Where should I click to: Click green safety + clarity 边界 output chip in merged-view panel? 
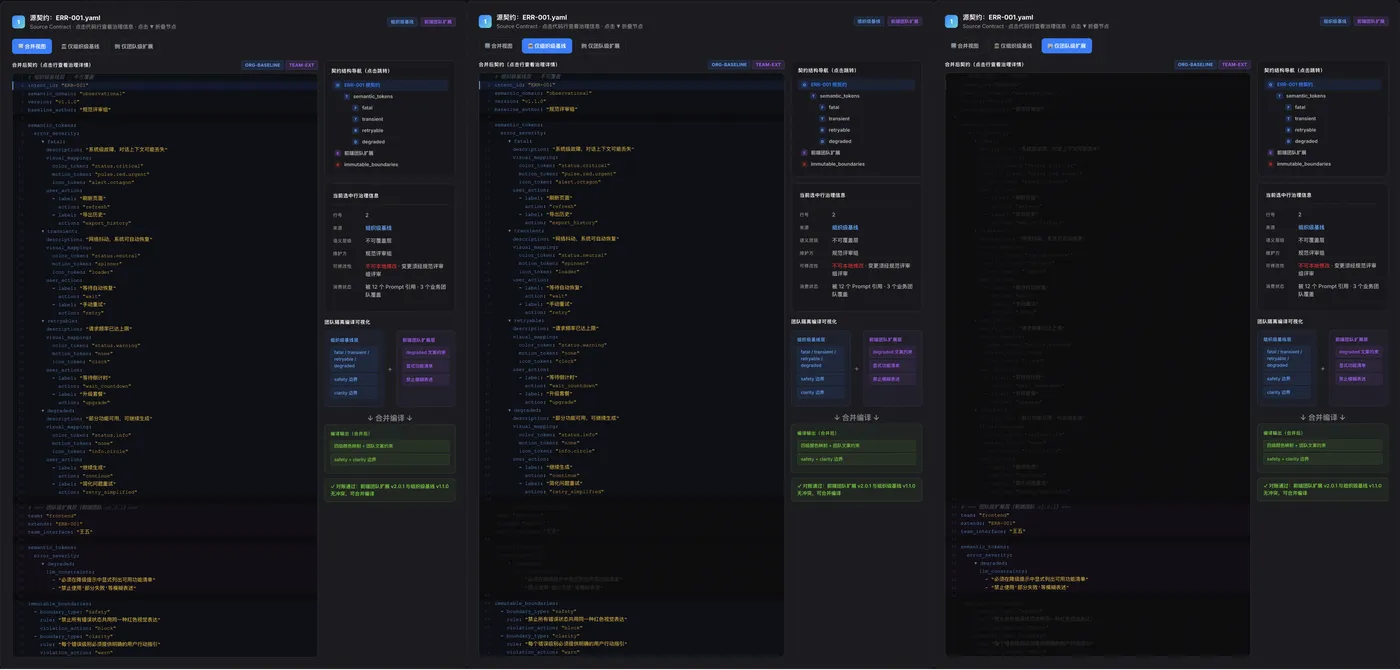coord(390,459)
